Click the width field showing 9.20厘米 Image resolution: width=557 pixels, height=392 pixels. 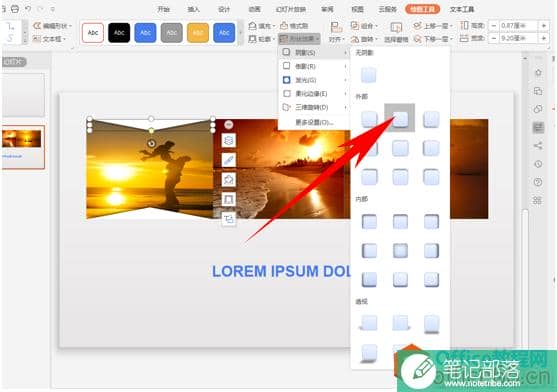point(518,38)
